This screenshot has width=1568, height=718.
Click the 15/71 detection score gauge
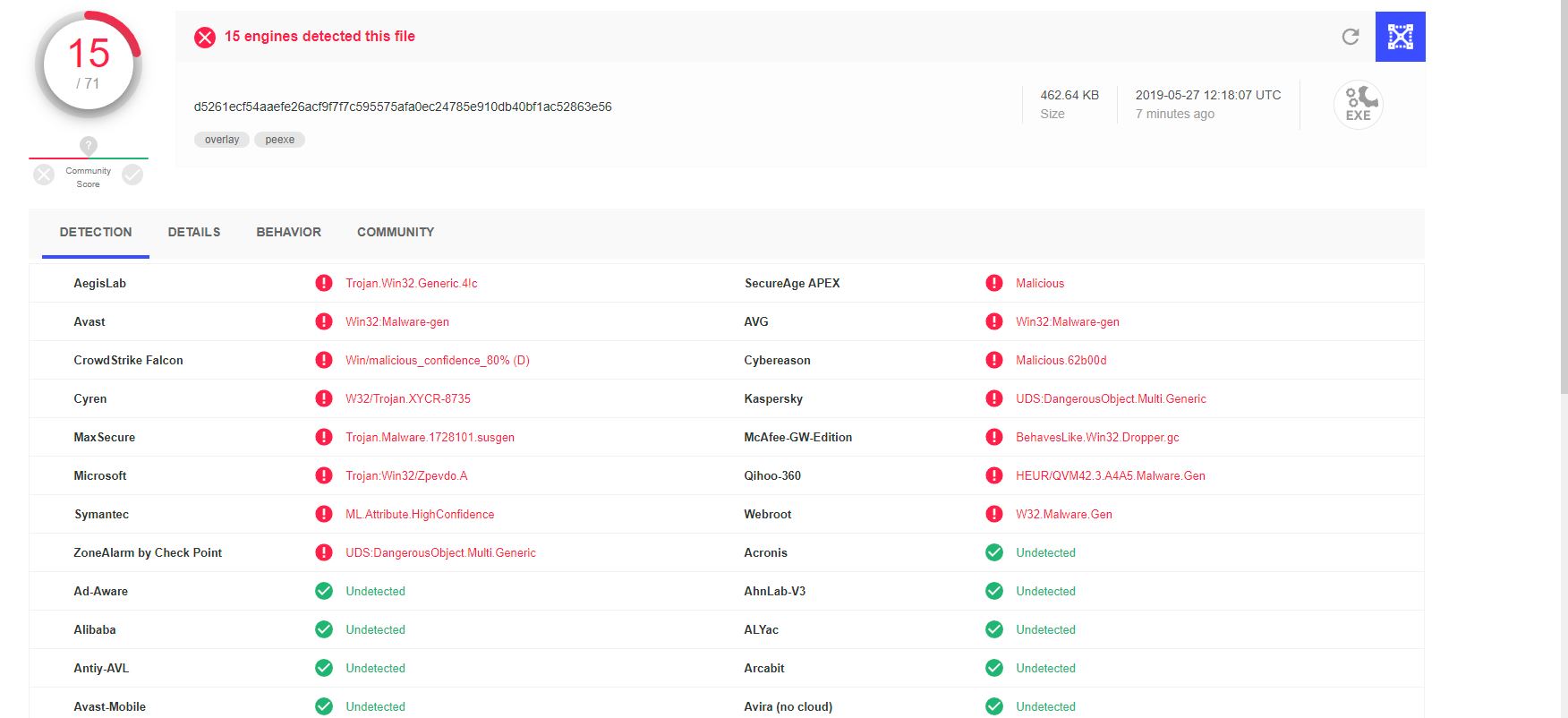click(89, 65)
